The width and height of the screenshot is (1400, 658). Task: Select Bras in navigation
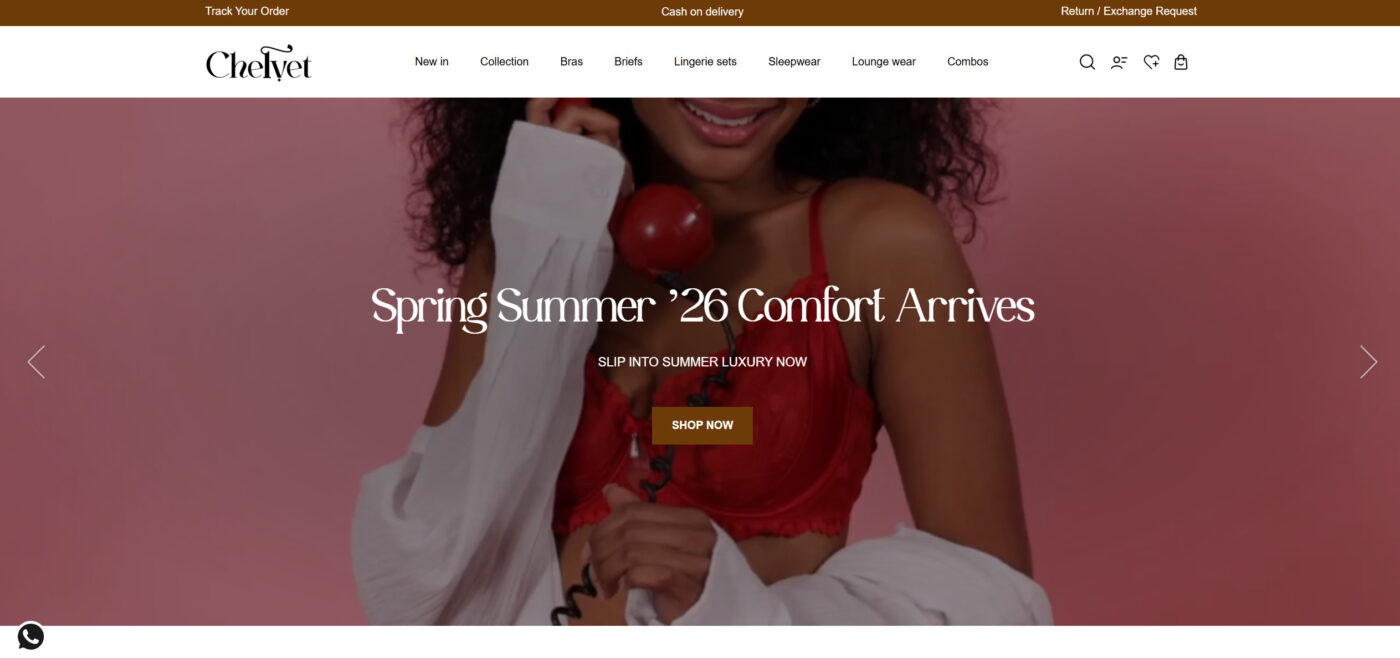(571, 62)
